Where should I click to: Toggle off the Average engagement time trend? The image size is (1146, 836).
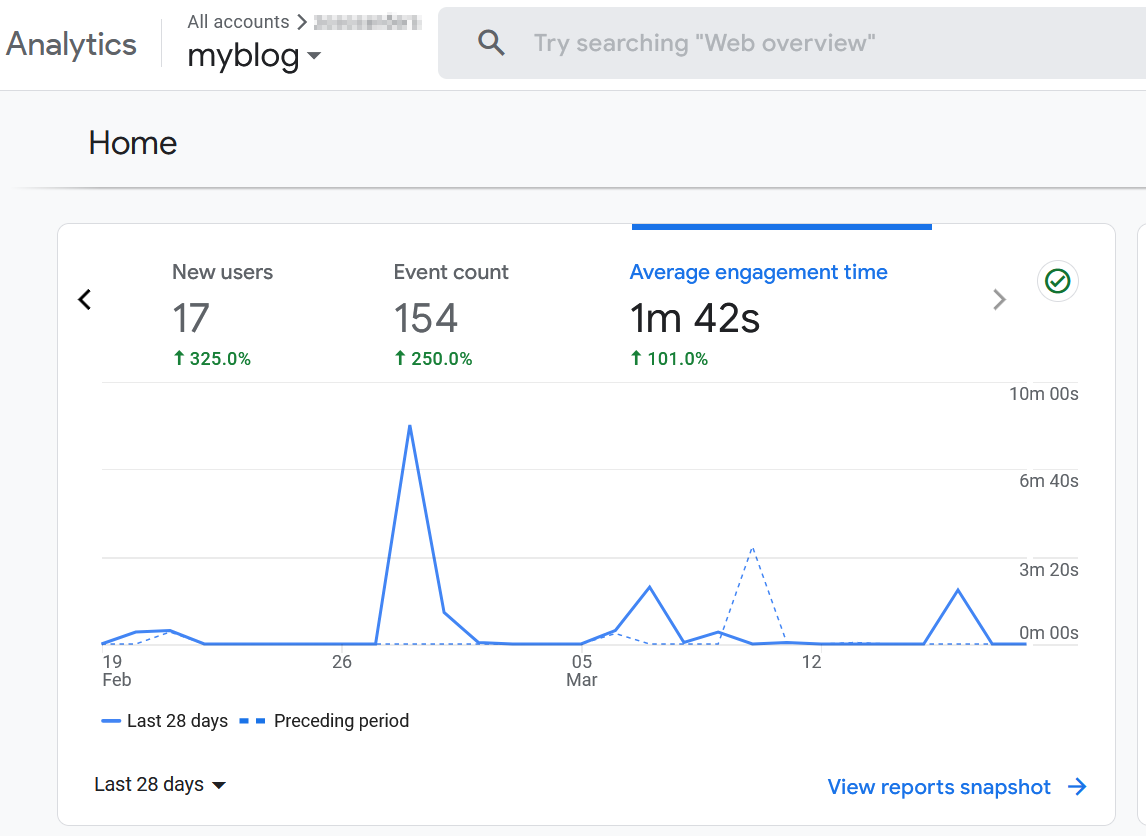tap(758, 272)
